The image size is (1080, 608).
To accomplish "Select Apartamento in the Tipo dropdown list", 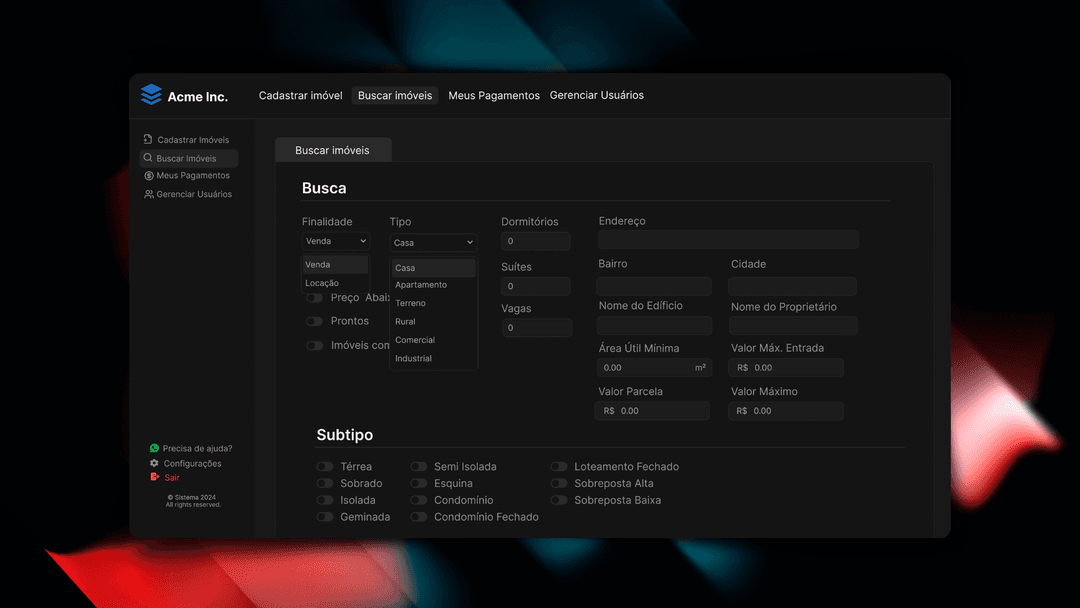I will pyautogui.click(x=421, y=285).
